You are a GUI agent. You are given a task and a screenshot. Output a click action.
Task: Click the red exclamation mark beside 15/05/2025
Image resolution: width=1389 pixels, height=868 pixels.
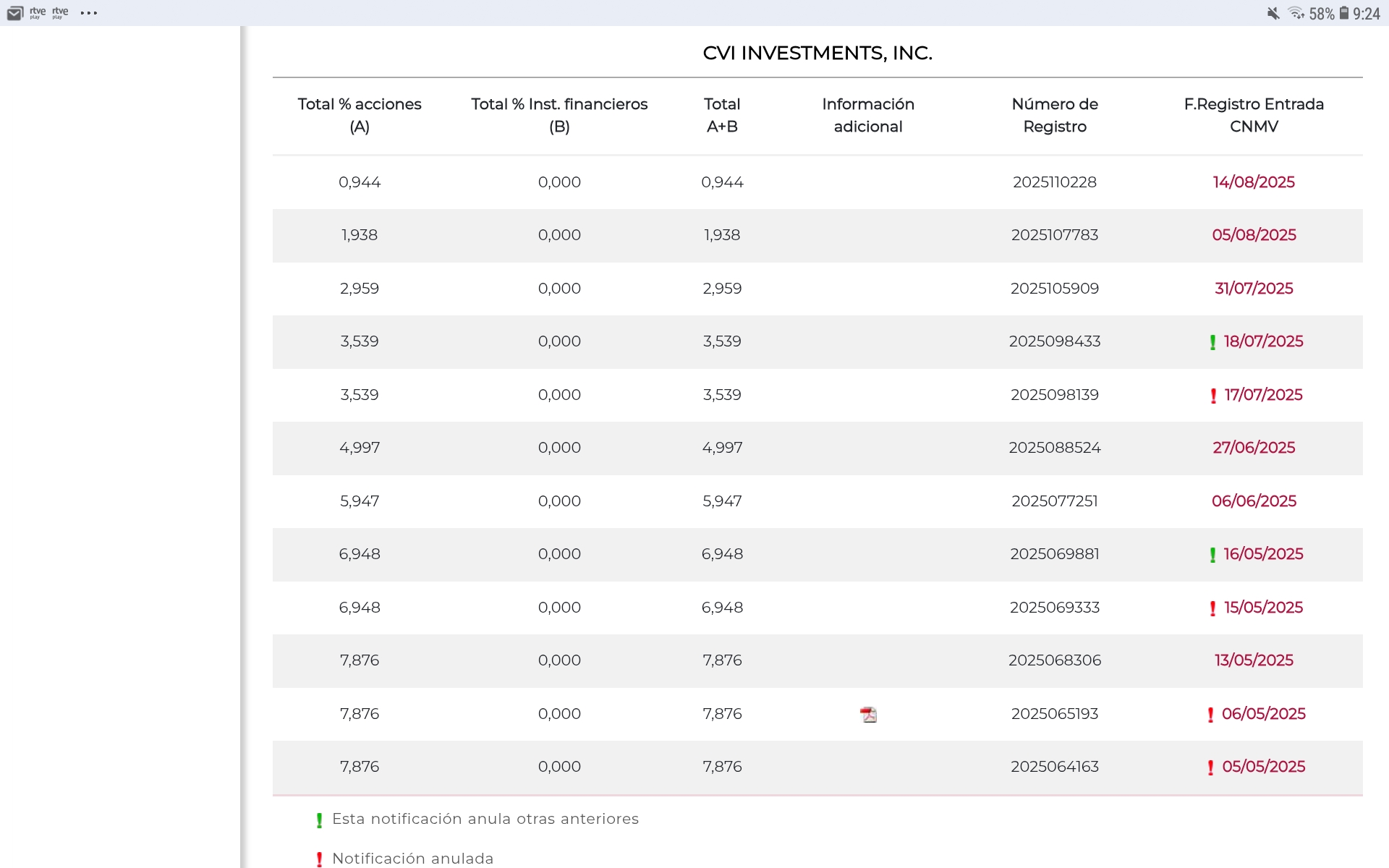point(1213,608)
